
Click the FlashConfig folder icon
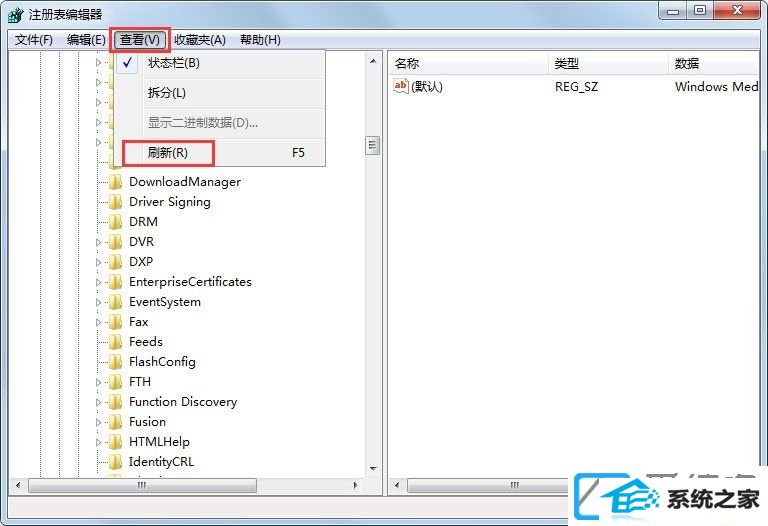(115, 361)
